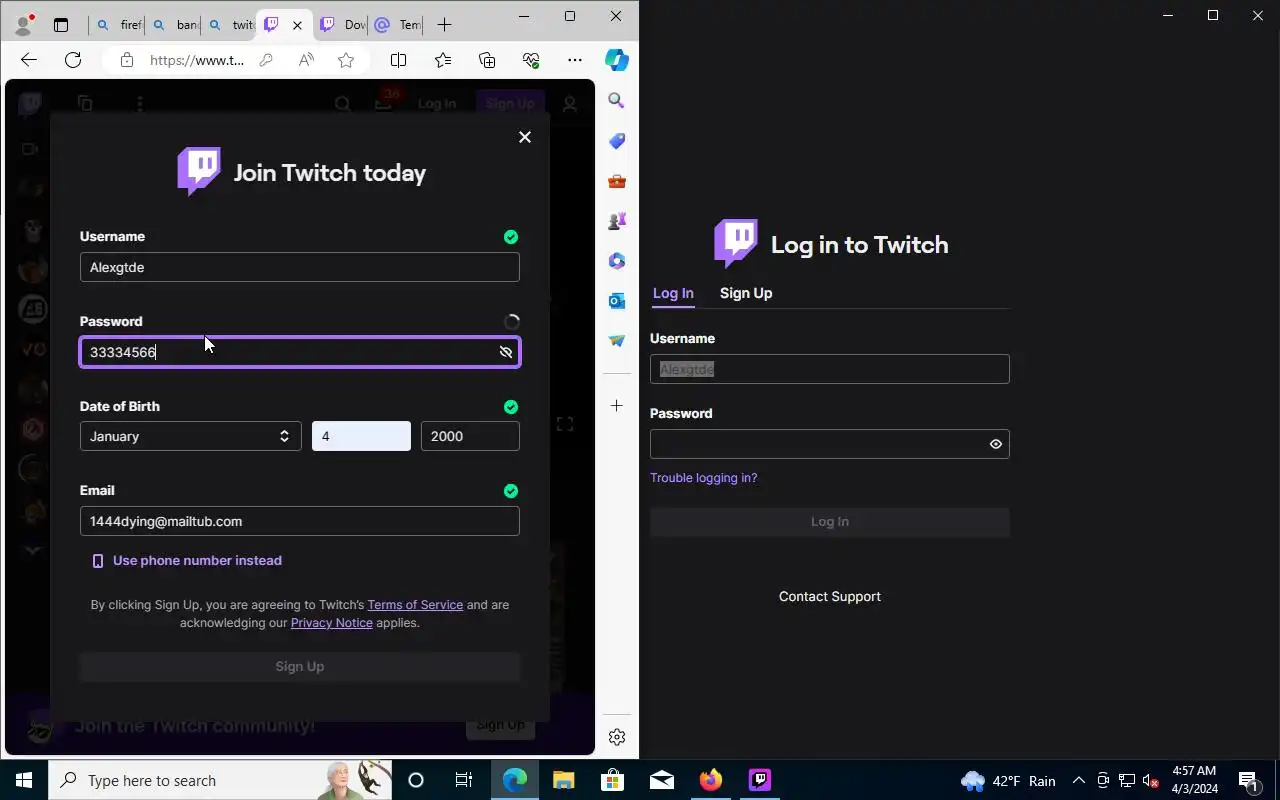Viewport: 1280px width, 800px height.
Task: Open a new Edge tab
Action: [x=445, y=25]
